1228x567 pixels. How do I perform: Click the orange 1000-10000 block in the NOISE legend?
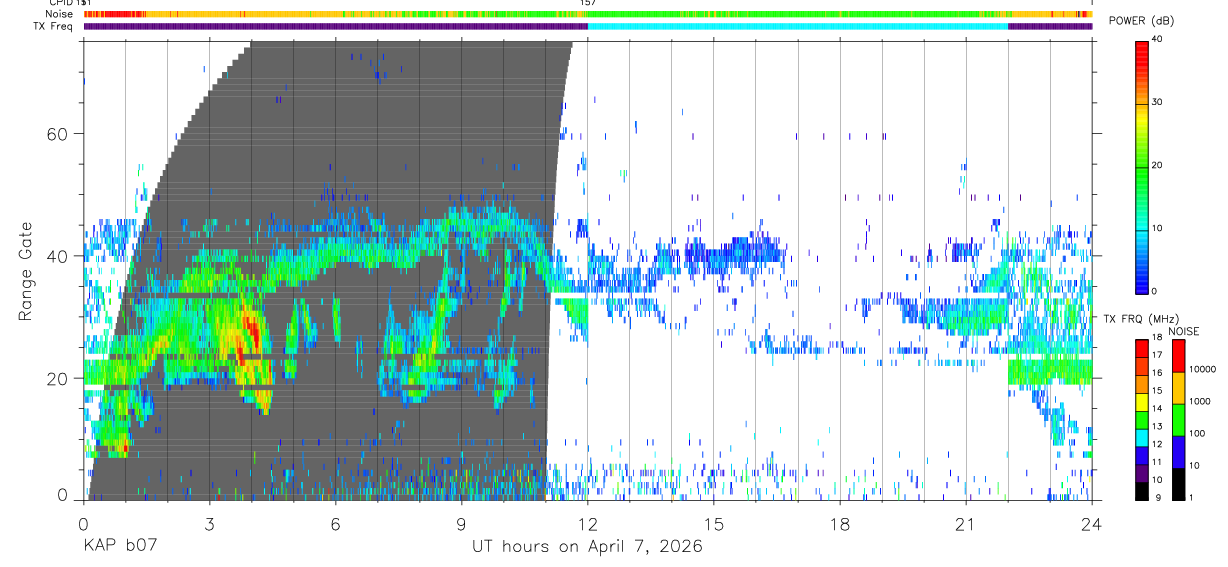tap(1178, 387)
